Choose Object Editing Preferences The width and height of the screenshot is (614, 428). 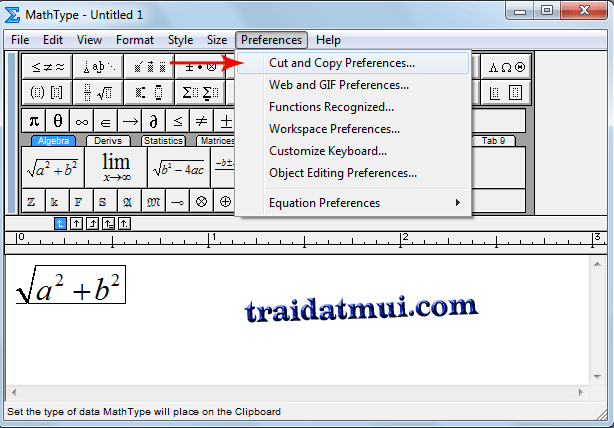pos(353,173)
